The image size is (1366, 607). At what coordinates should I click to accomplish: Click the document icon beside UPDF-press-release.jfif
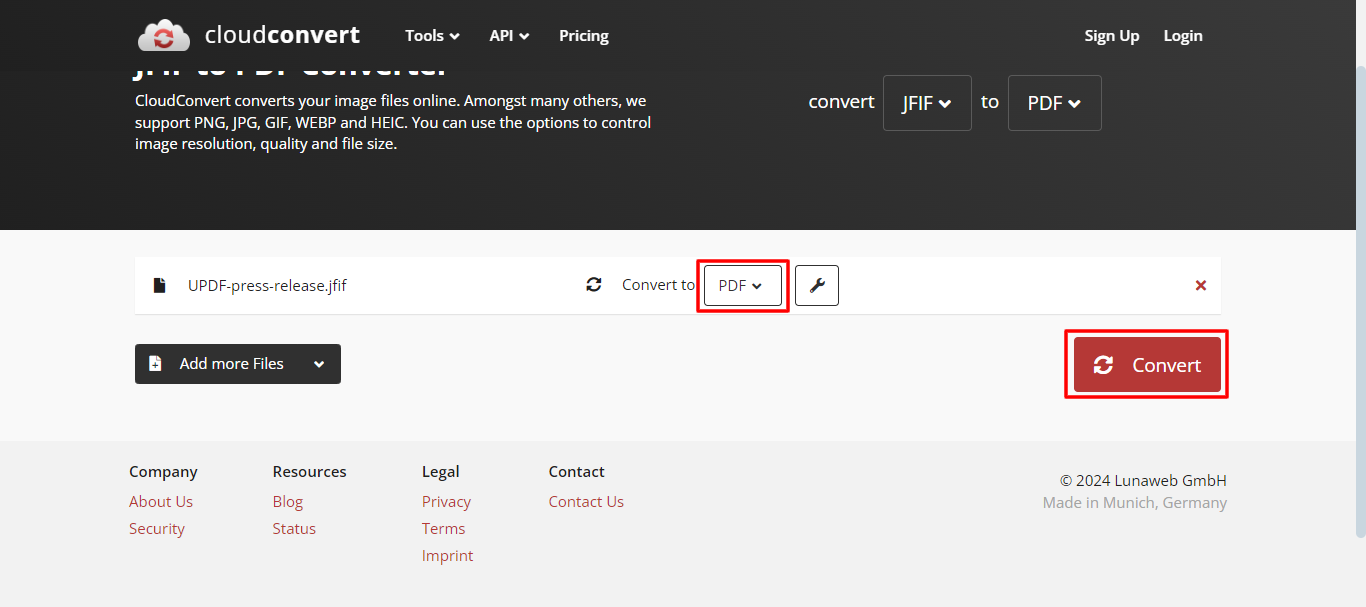click(x=159, y=285)
